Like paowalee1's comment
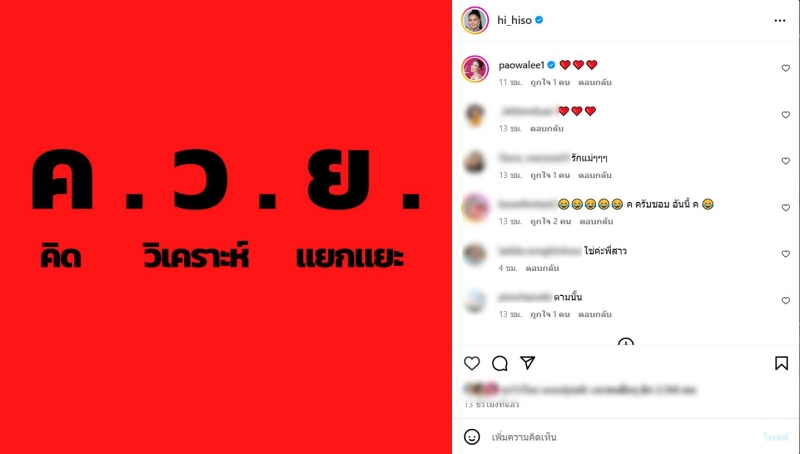 click(x=786, y=68)
